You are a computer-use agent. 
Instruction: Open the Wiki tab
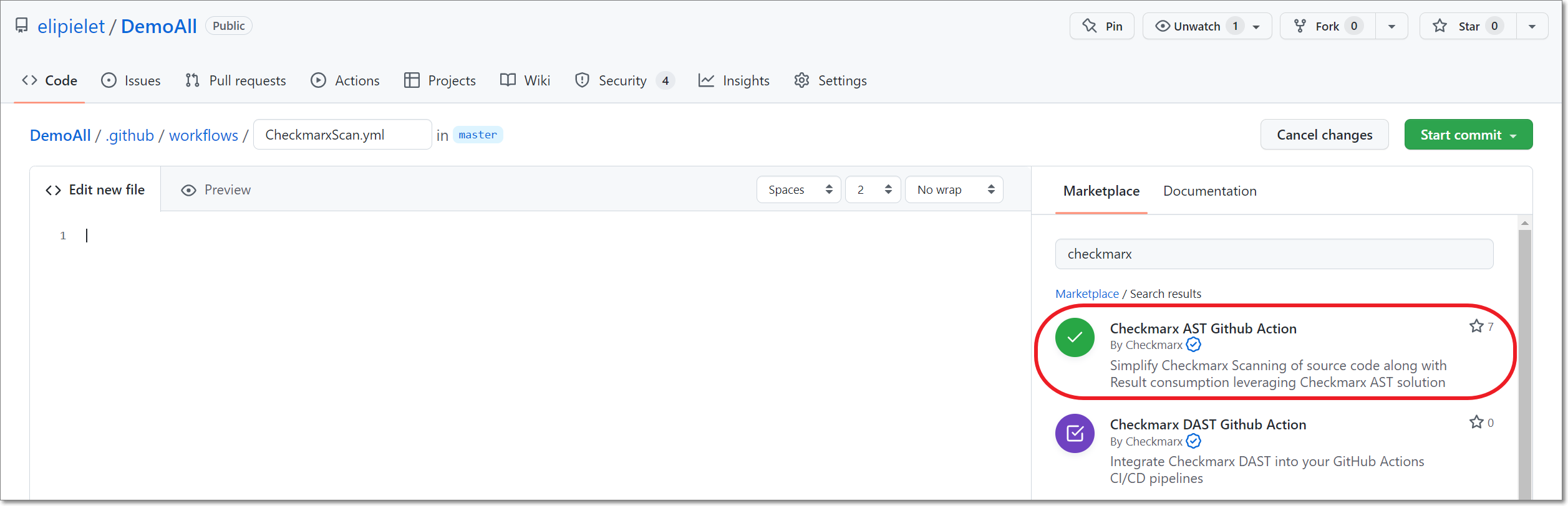[525, 80]
